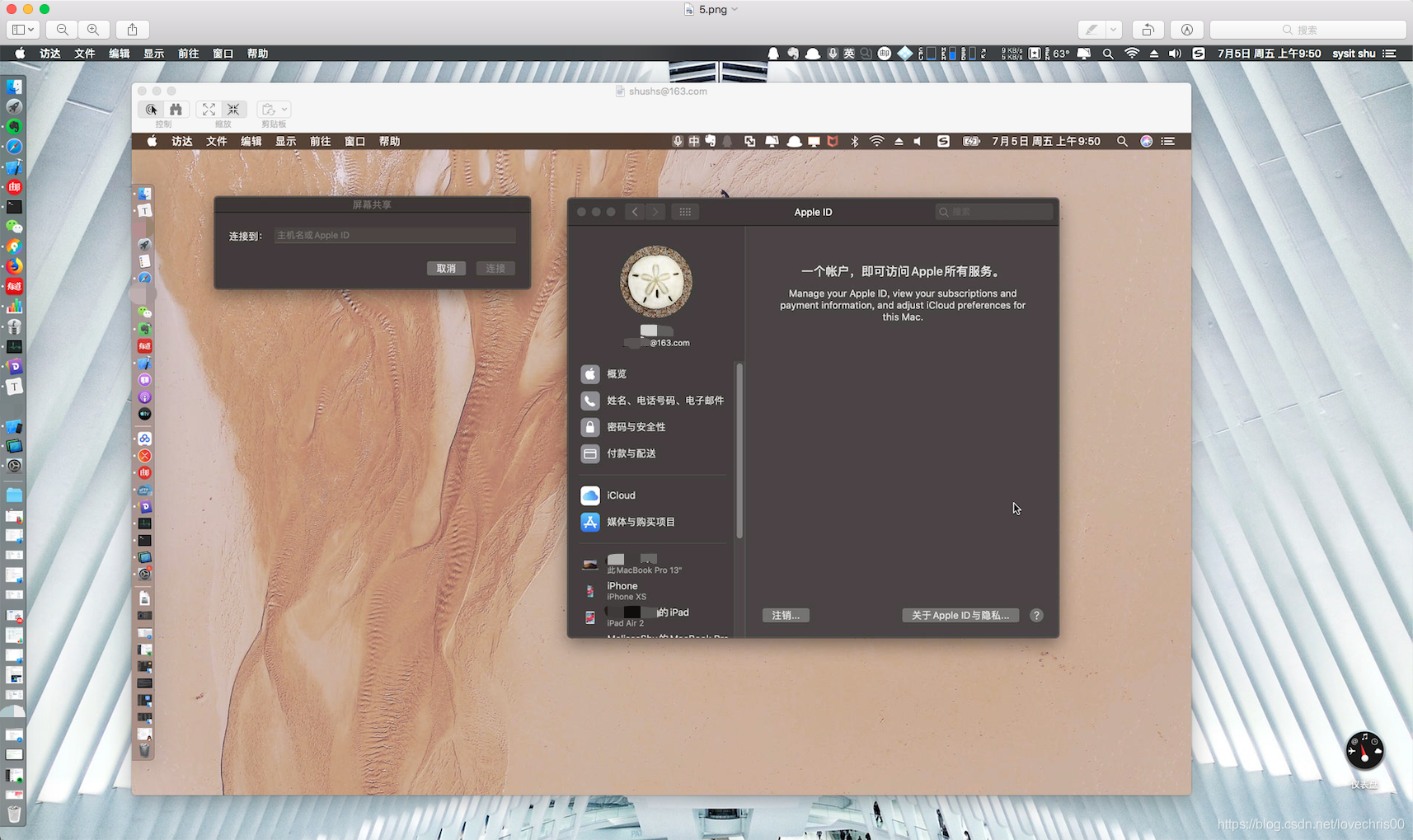This screenshot has height=840, width=1413.
Task: Click 取消 in Screen Sharing dialog
Action: [x=446, y=269]
